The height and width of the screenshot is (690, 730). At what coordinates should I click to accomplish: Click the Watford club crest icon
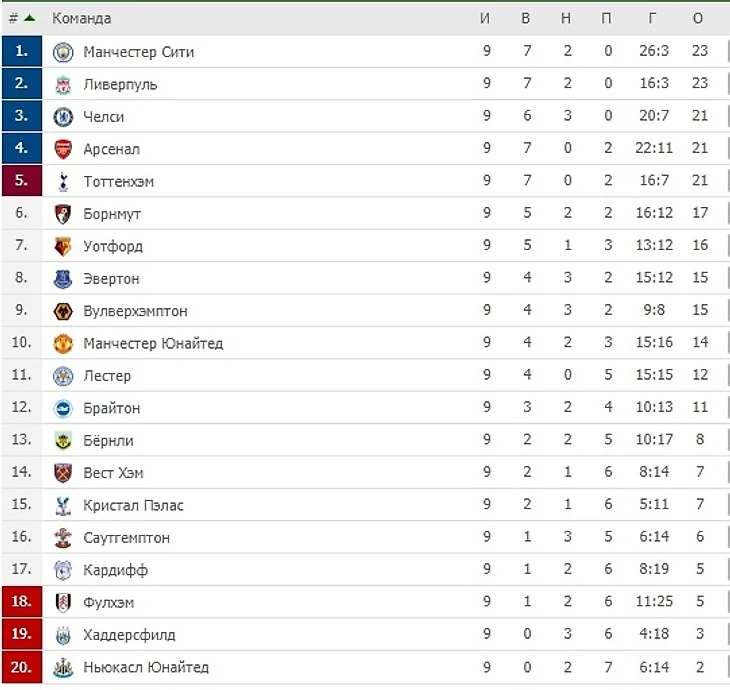[x=63, y=246]
